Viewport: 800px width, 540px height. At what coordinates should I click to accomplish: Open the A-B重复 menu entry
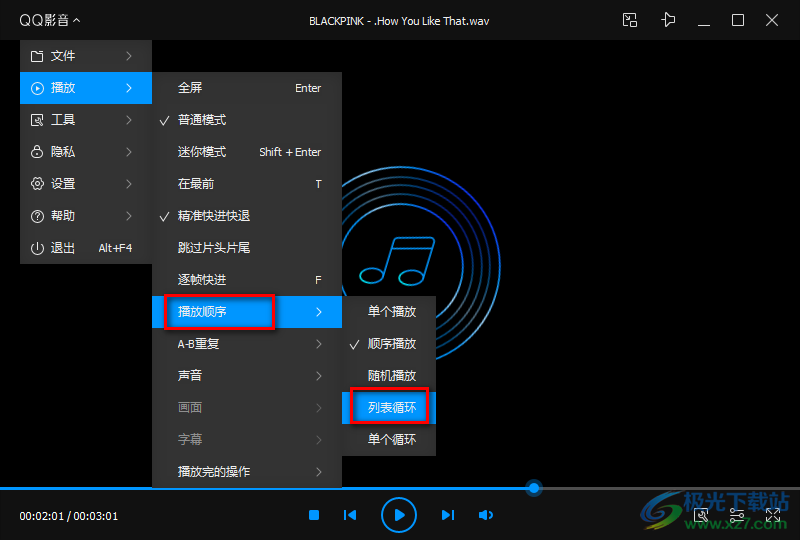click(x=247, y=344)
